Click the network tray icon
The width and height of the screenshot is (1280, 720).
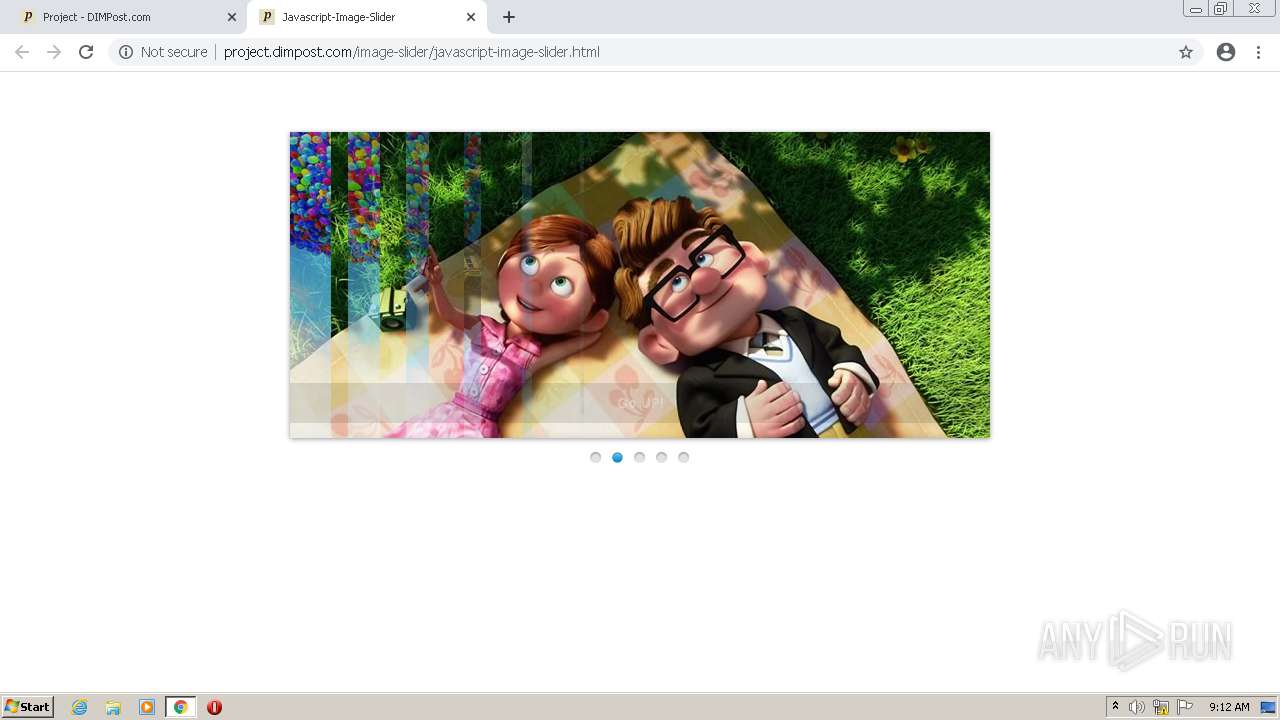[1161, 707]
